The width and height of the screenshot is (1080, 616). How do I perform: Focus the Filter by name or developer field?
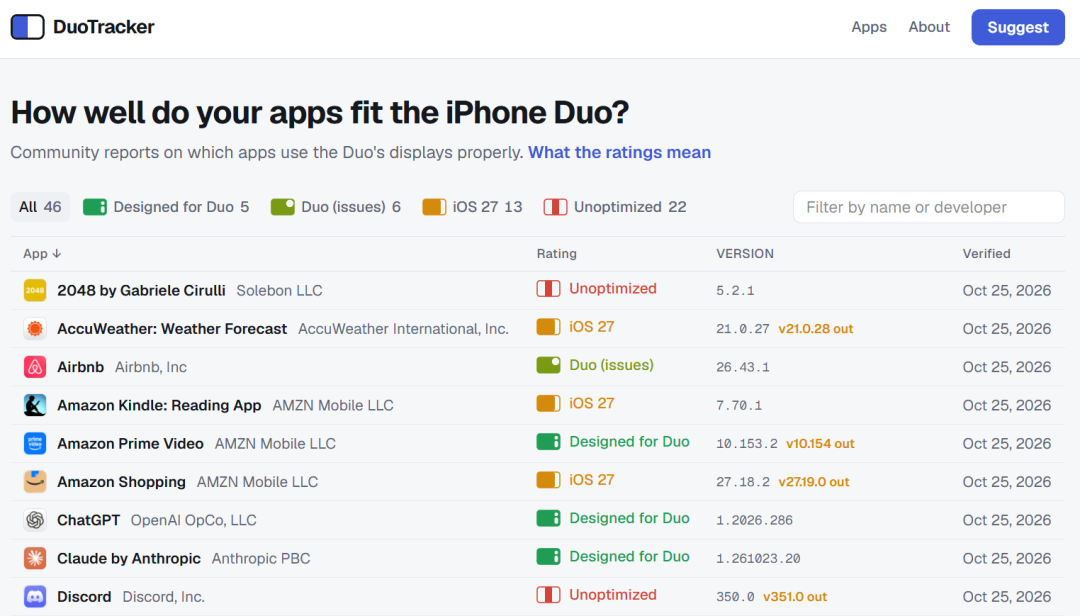(x=928, y=207)
